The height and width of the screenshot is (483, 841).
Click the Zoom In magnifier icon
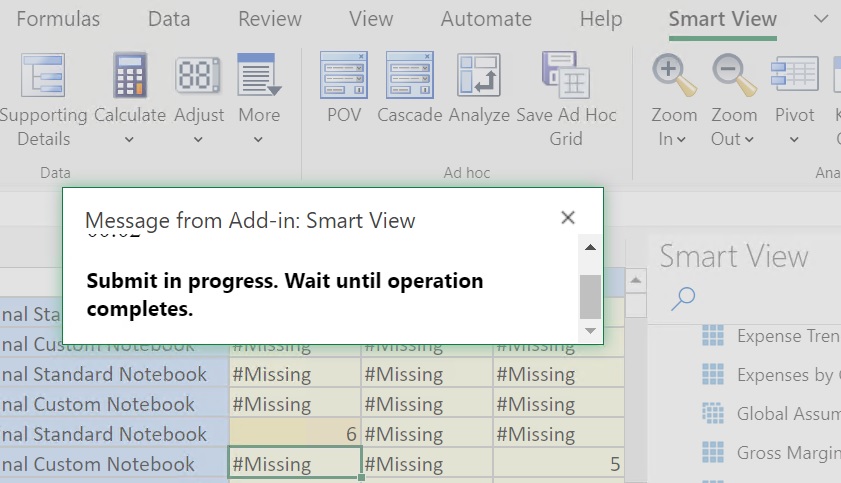click(673, 75)
